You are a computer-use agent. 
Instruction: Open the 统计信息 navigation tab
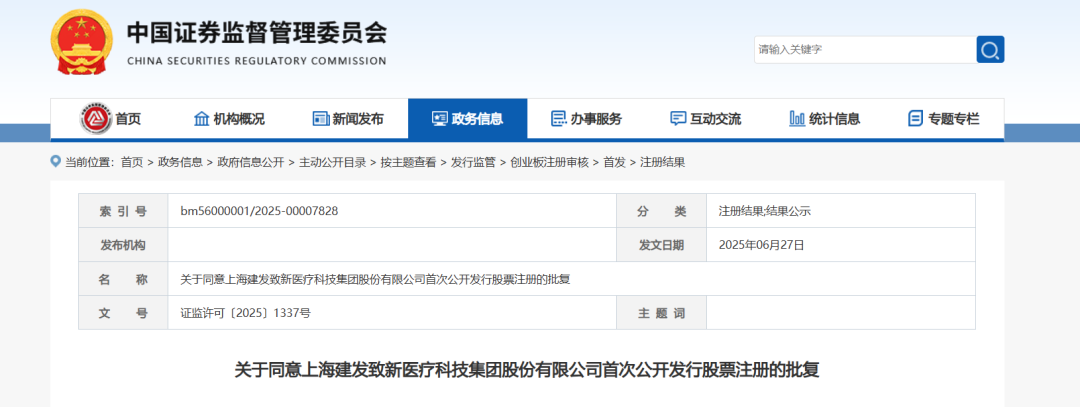825,118
